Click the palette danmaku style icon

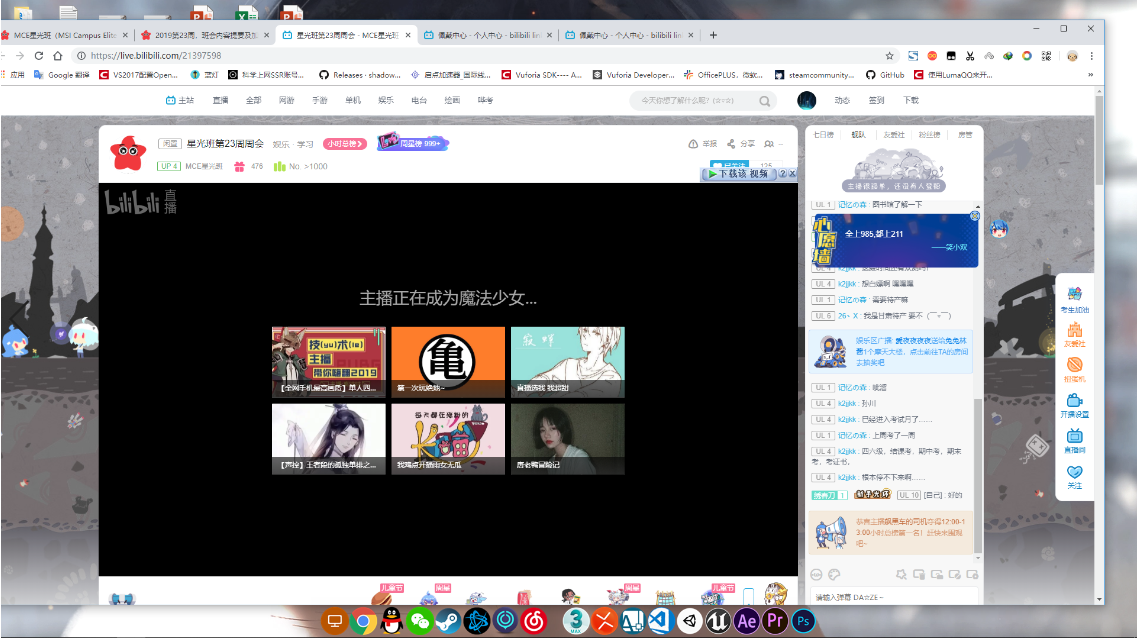coord(835,574)
